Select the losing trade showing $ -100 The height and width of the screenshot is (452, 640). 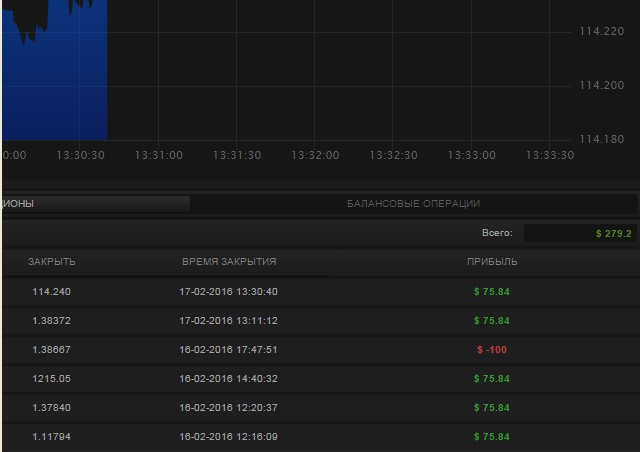[492, 350]
